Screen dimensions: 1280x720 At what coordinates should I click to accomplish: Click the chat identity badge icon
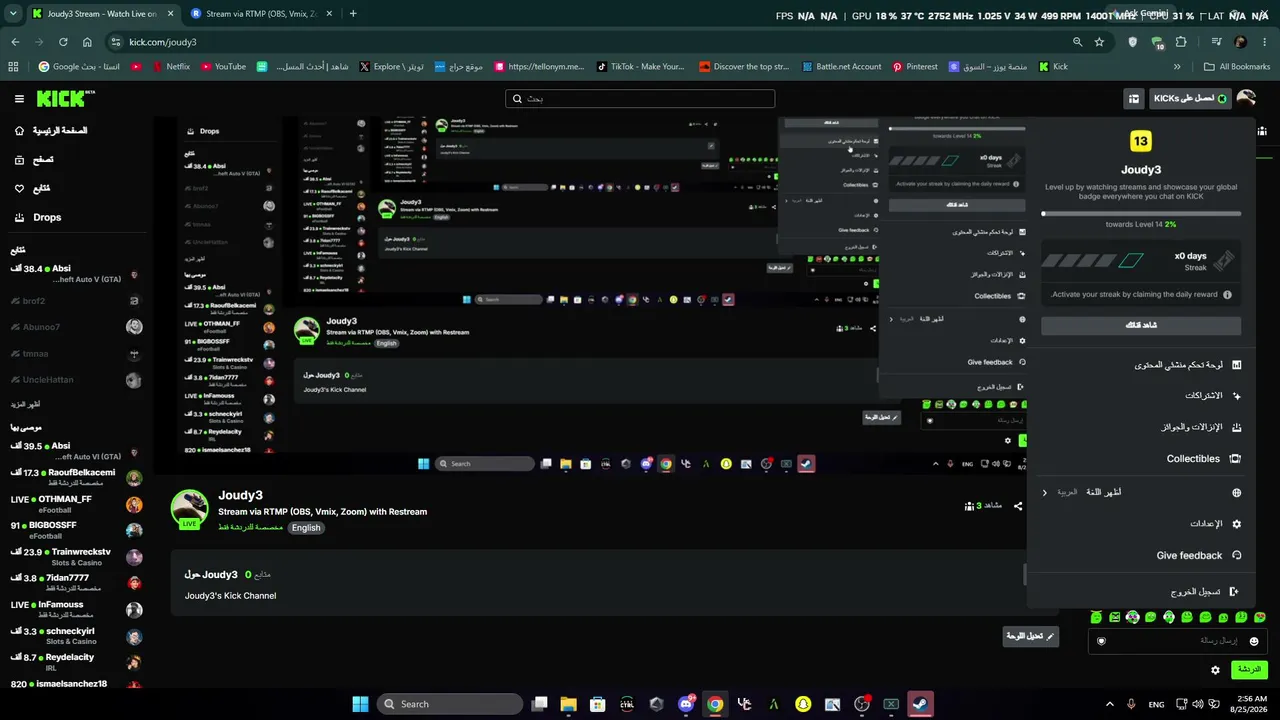(x=1101, y=641)
